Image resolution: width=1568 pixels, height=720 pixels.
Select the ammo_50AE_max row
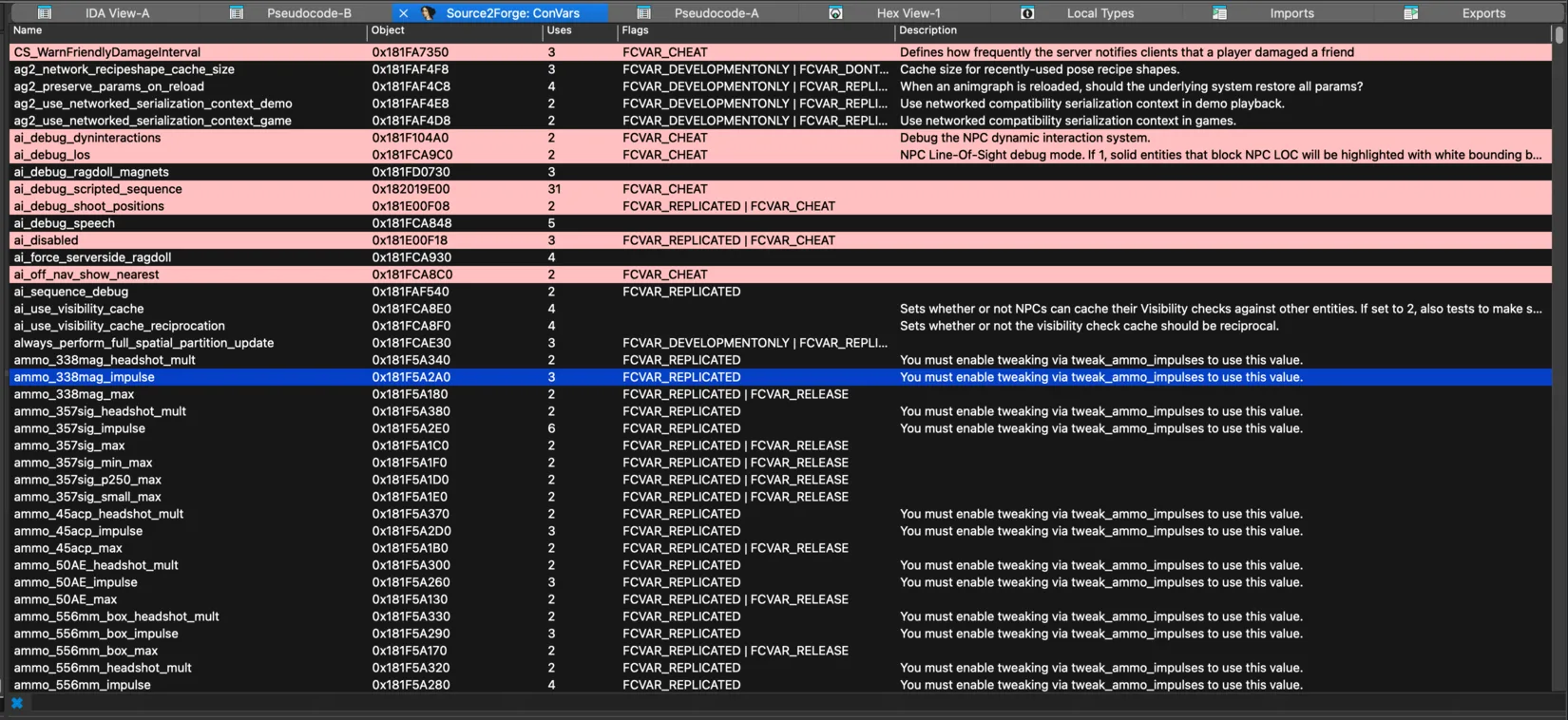[780, 599]
